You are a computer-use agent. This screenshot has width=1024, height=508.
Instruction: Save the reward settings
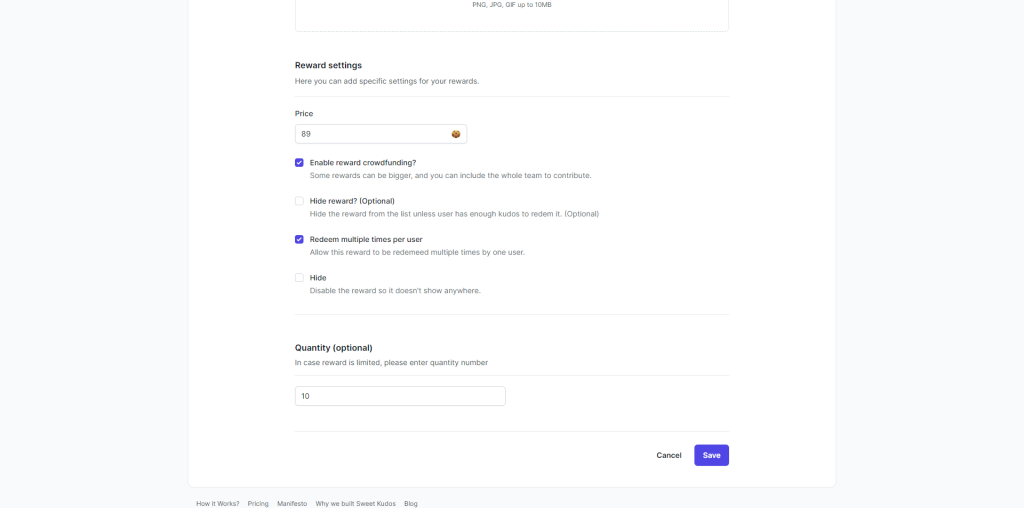(711, 455)
